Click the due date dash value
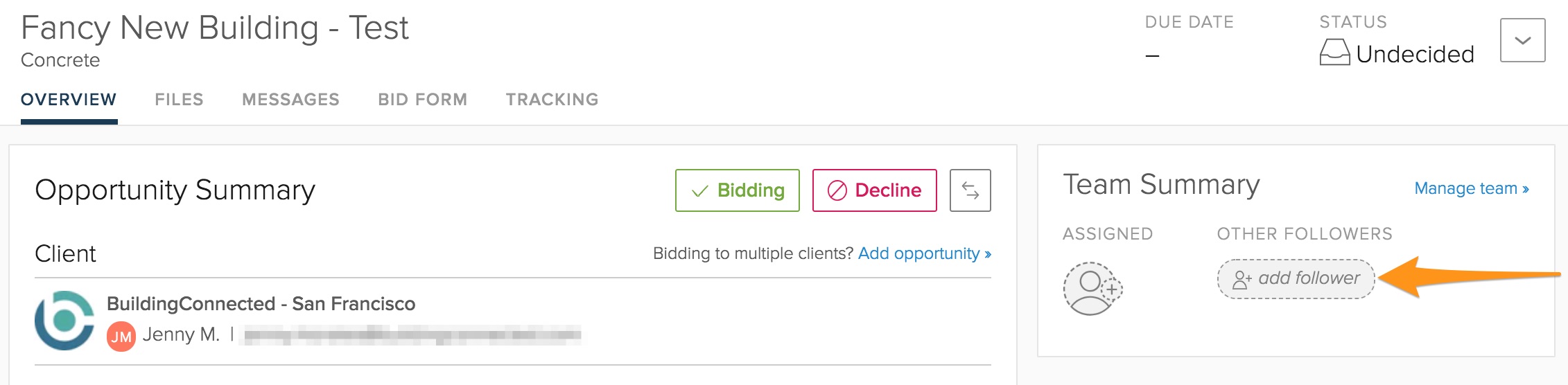The image size is (1568, 385). [1152, 55]
